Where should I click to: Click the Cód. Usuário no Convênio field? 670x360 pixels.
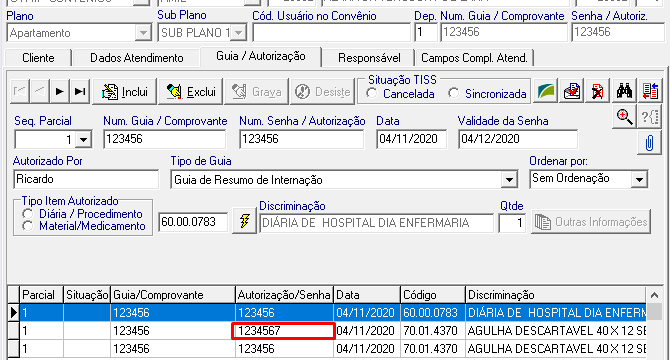click(332, 32)
